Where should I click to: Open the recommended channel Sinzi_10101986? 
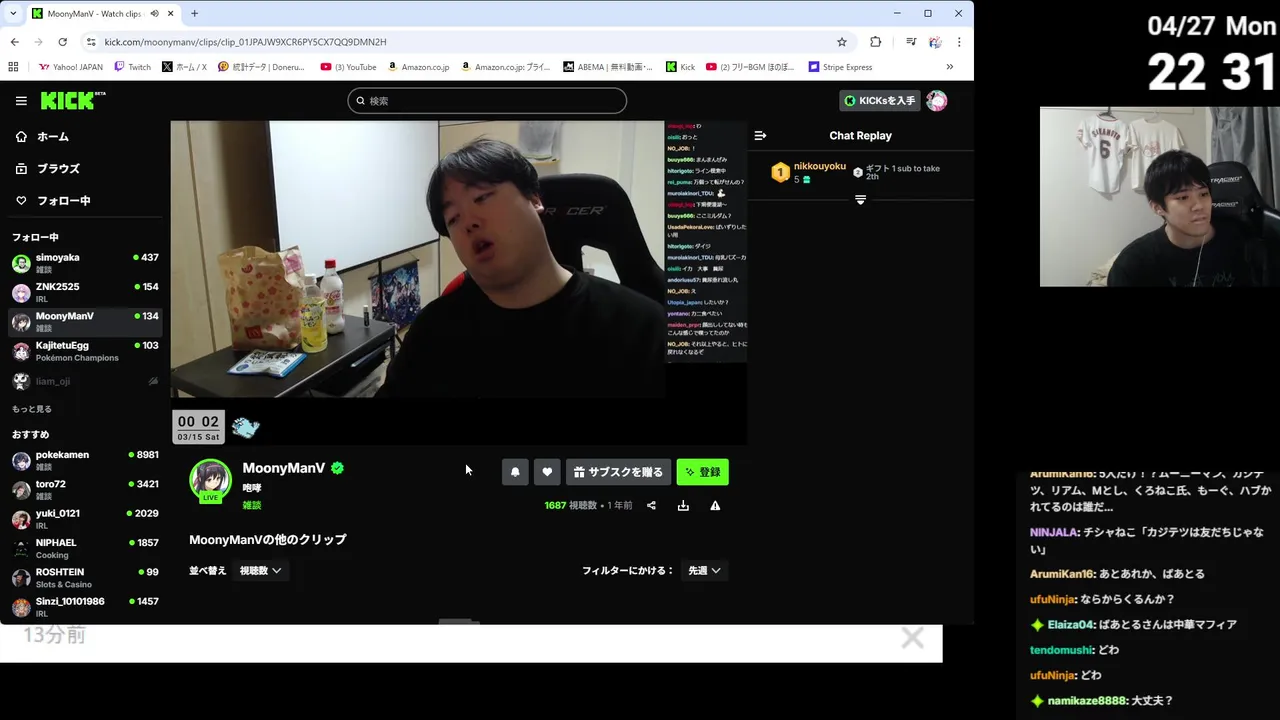pos(85,607)
